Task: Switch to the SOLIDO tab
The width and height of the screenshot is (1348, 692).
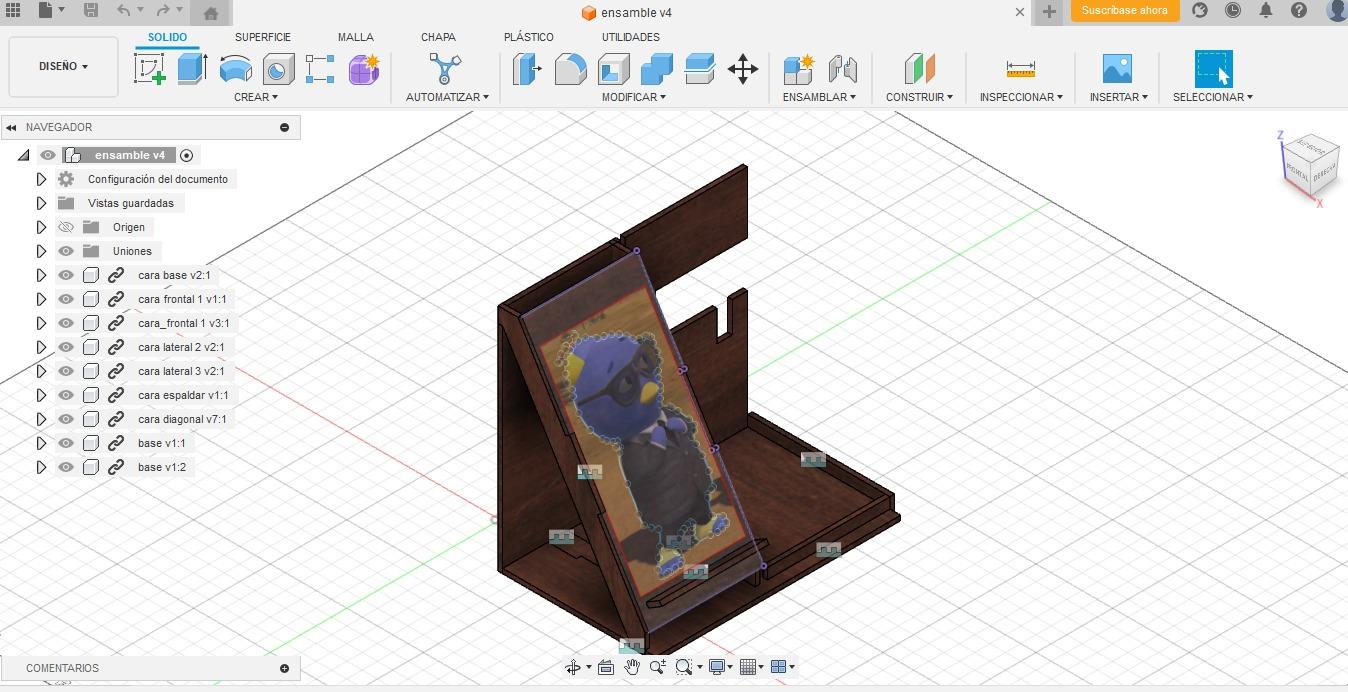Action: pyautogui.click(x=167, y=37)
